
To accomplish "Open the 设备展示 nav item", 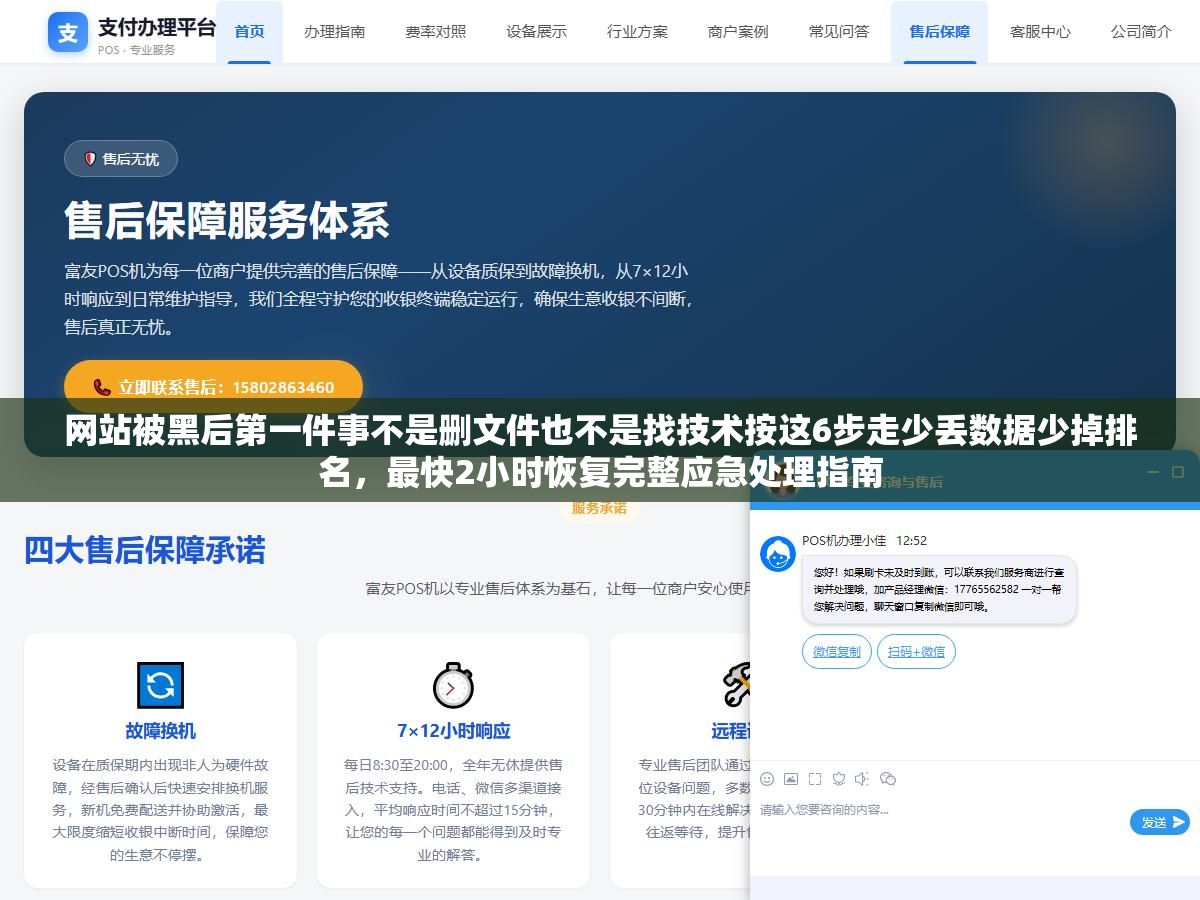I will 536,31.
